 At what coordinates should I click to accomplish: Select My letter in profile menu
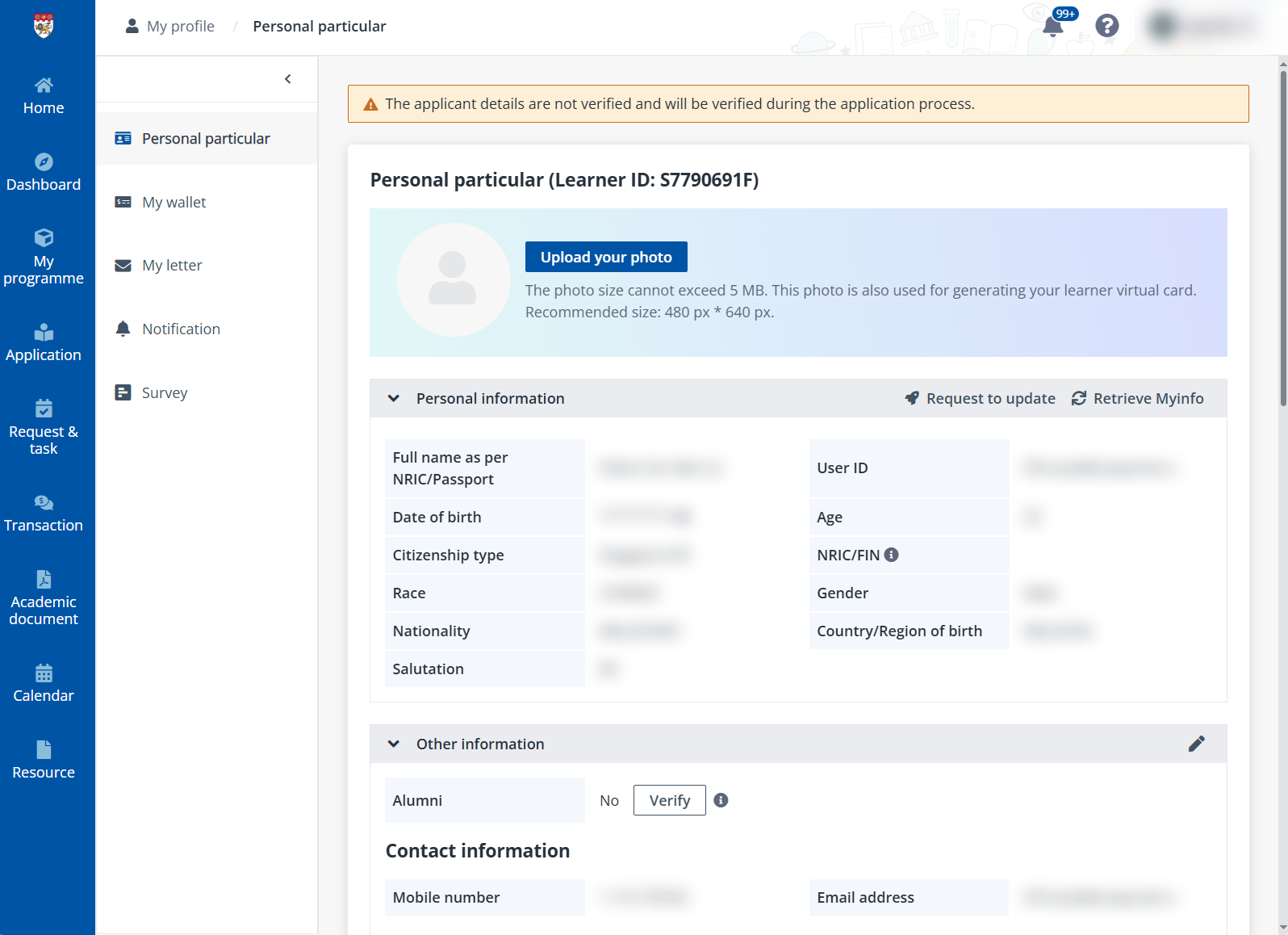172,266
